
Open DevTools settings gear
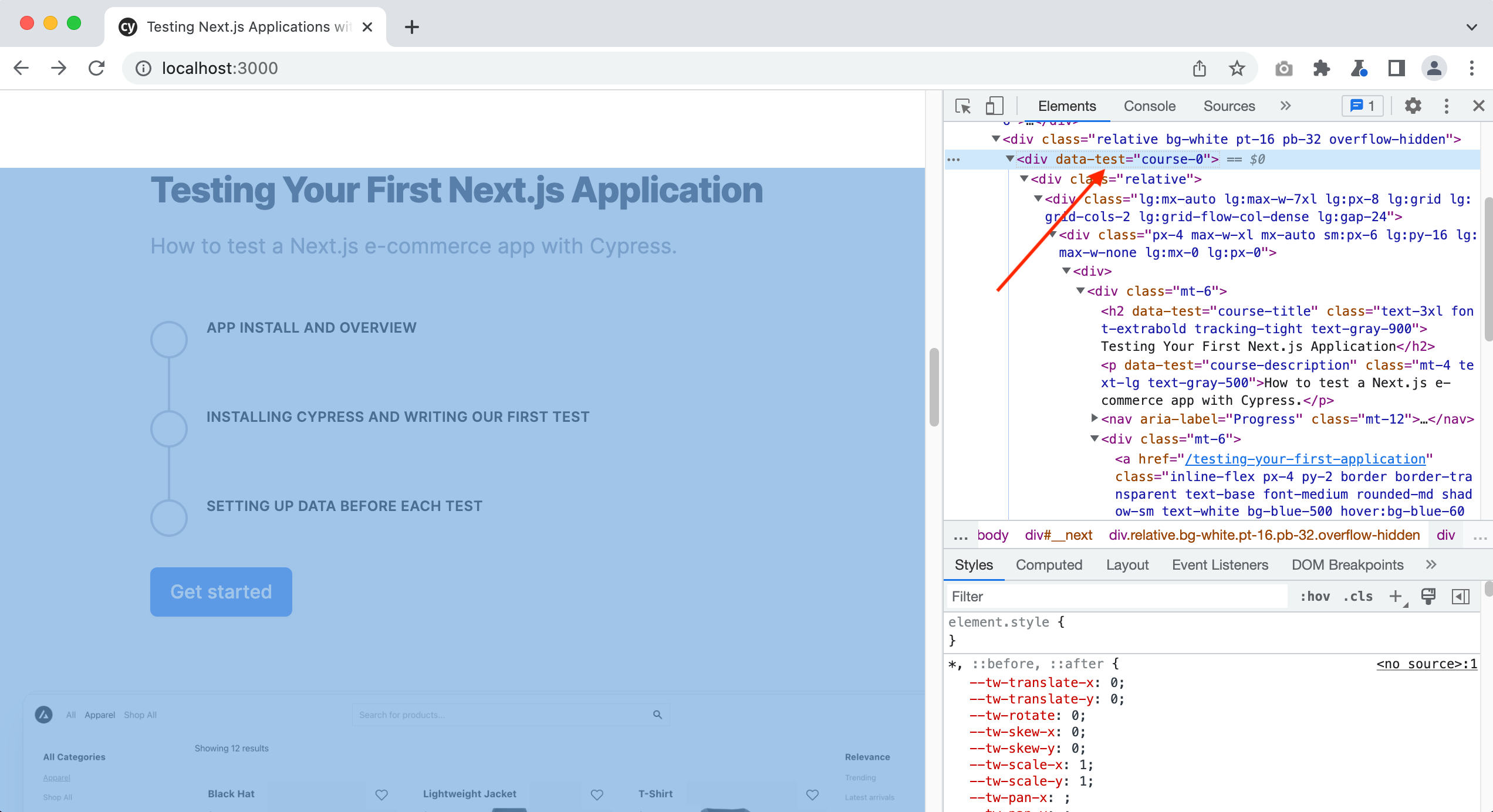pos(1413,106)
